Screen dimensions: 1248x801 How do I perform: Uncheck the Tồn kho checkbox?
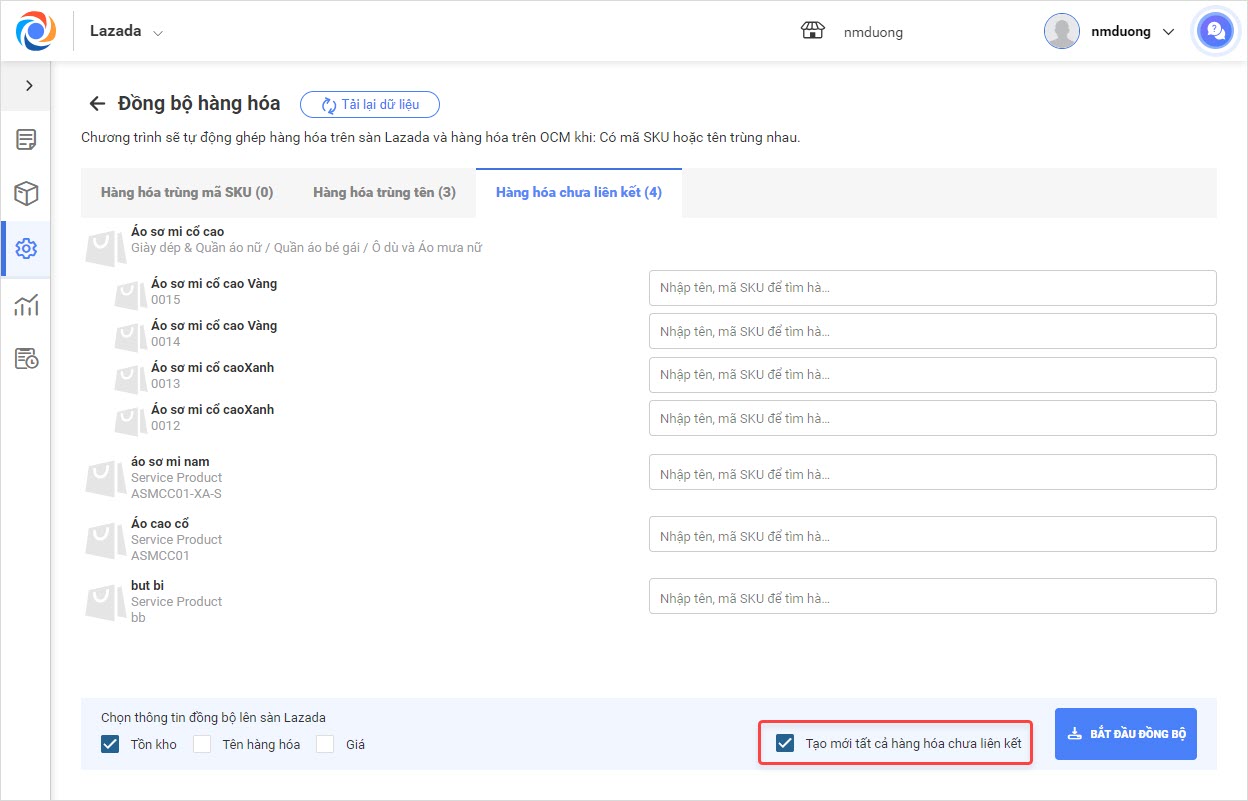point(110,744)
